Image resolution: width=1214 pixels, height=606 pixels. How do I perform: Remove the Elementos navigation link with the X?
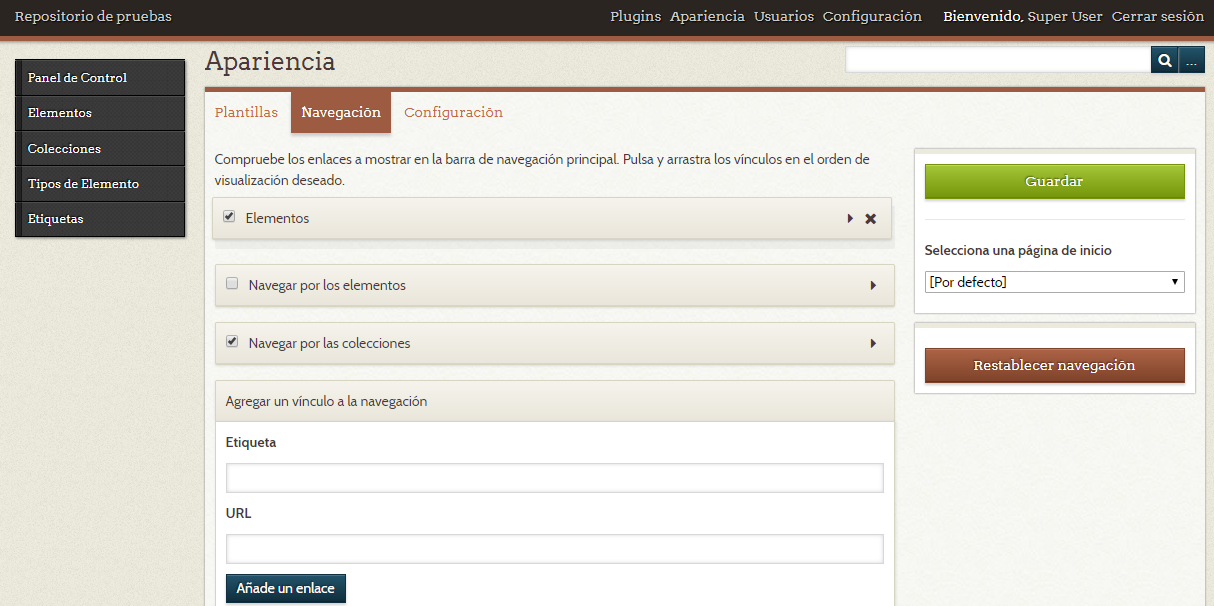pyautogui.click(x=870, y=217)
